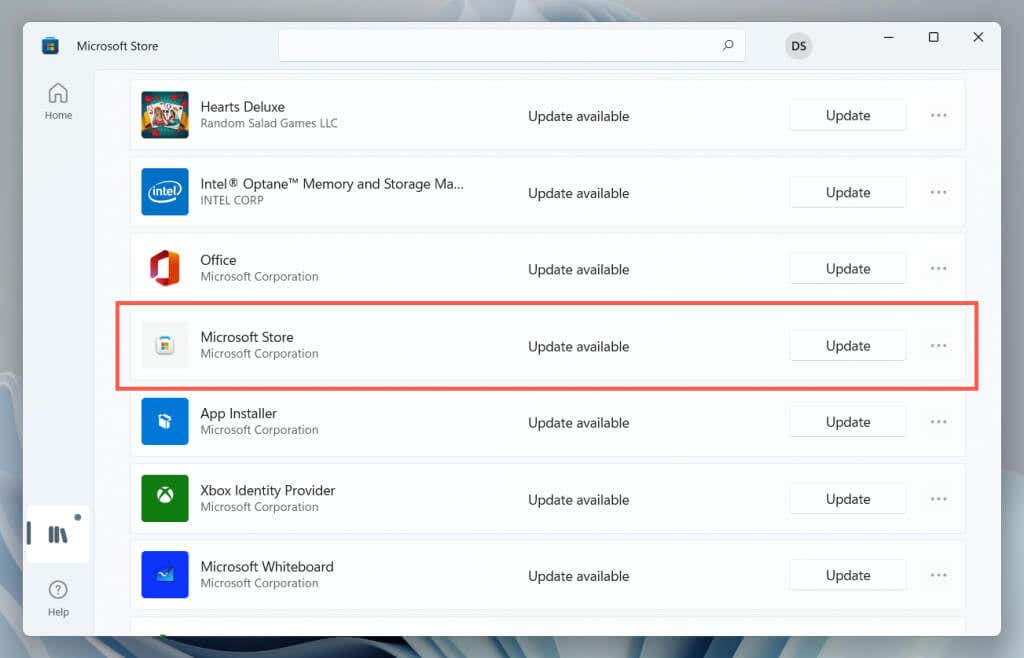Open the Library section in sidebar
The height and width of the screenshot is (658, 1024).
point(58,534)
